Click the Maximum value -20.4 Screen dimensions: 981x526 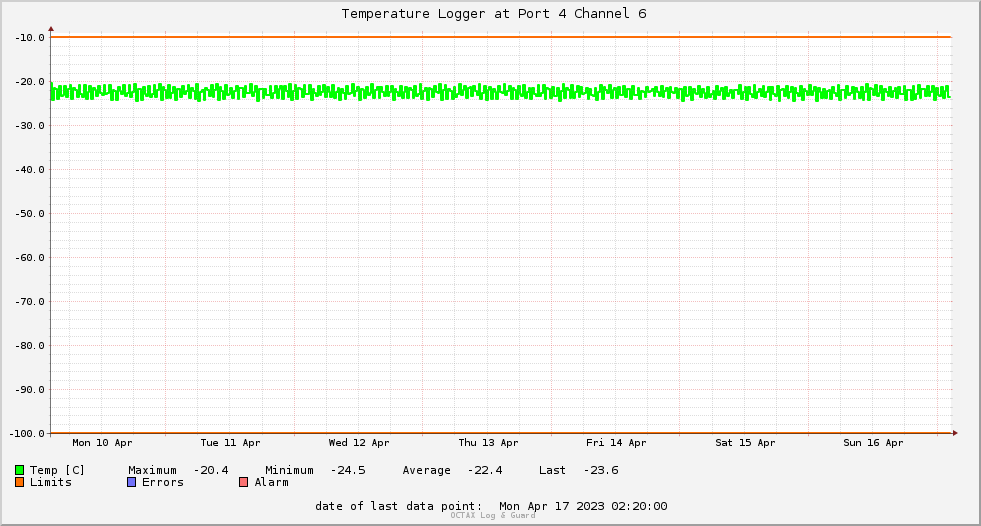coord(211,470)
